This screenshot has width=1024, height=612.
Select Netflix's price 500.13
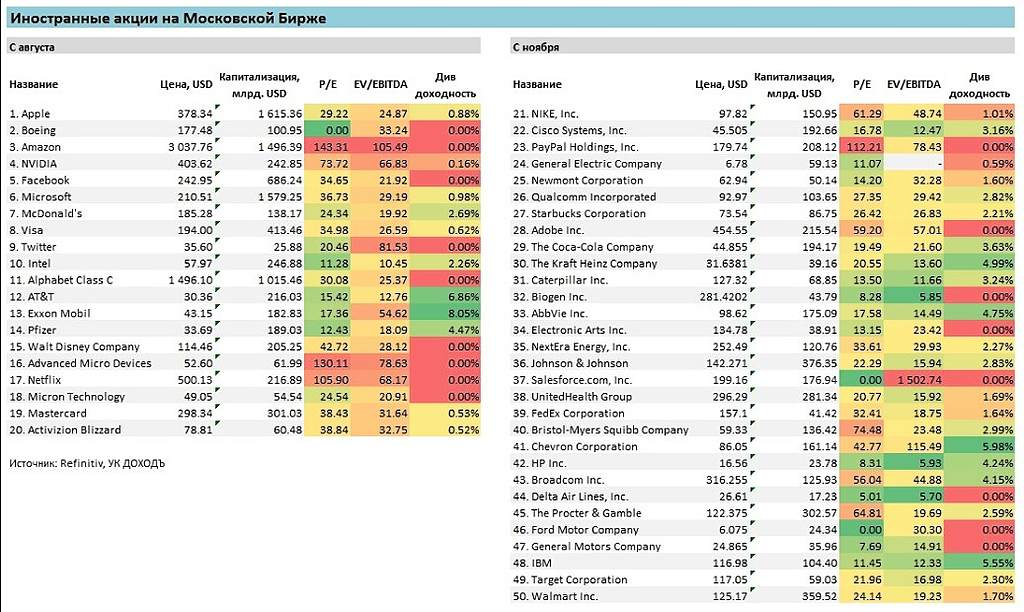pos(195,380)
